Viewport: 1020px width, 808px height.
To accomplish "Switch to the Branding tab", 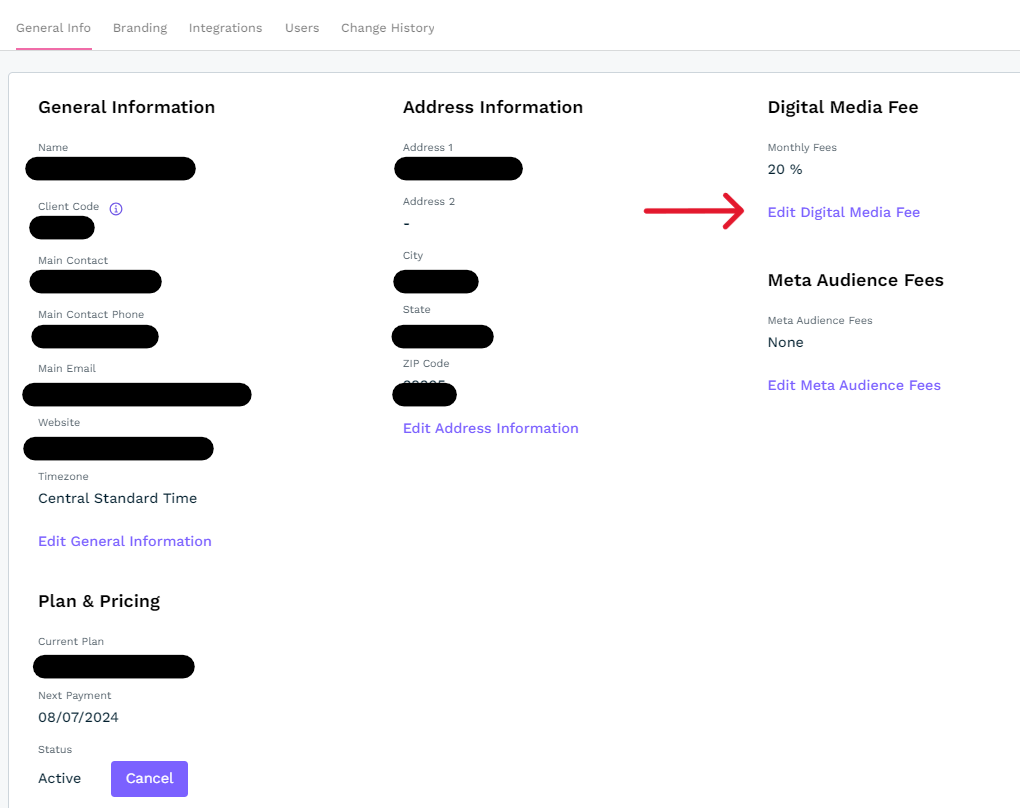I will coord(140,28).
